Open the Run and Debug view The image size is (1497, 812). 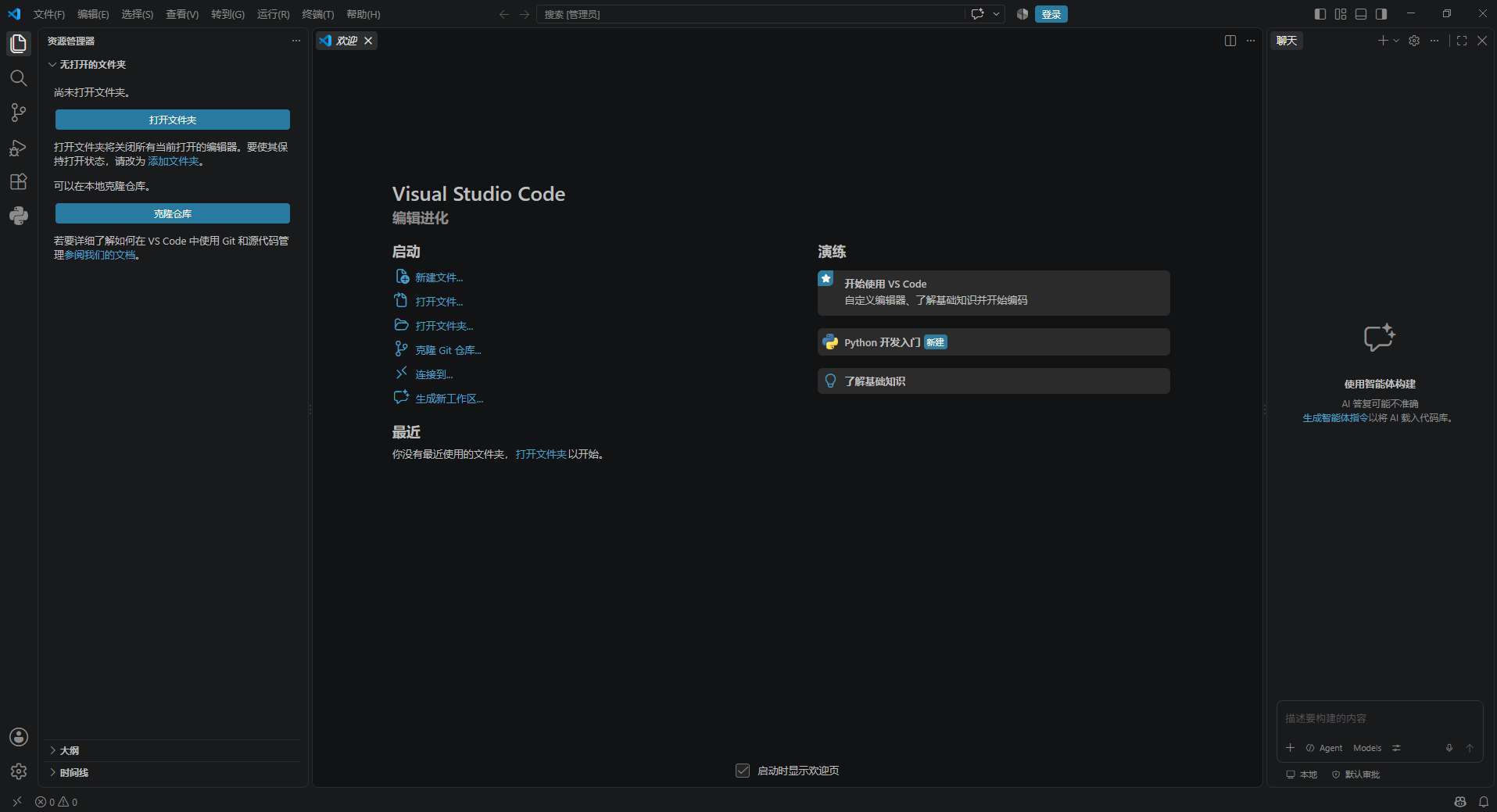pos(19,148)
